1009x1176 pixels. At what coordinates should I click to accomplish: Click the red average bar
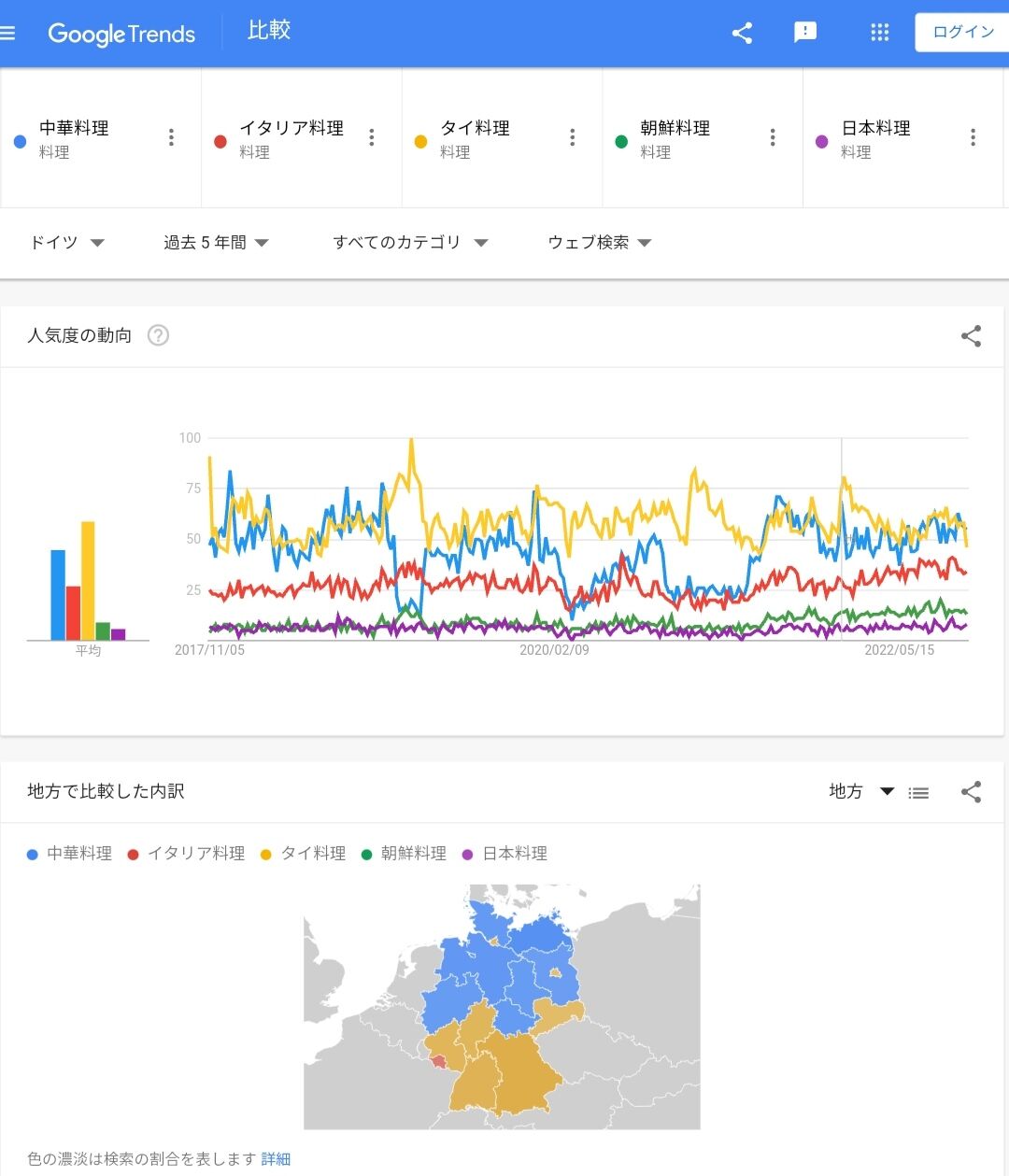[x=73, y=613]
